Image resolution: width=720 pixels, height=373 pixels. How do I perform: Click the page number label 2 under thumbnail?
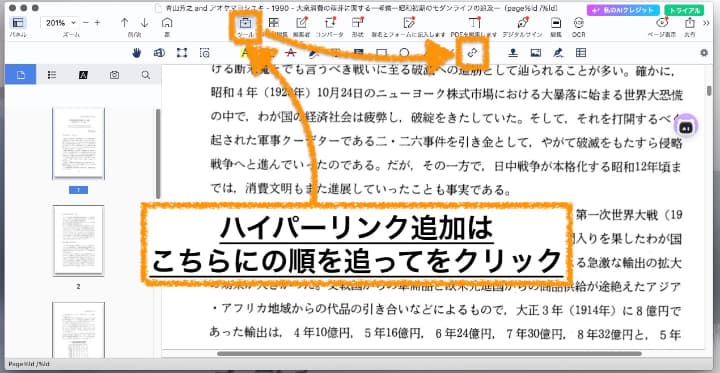[78, 286]
